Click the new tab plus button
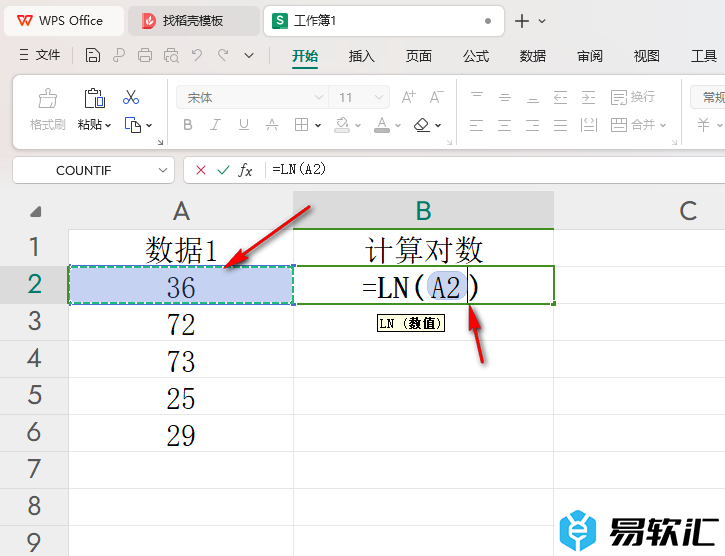 522,21
